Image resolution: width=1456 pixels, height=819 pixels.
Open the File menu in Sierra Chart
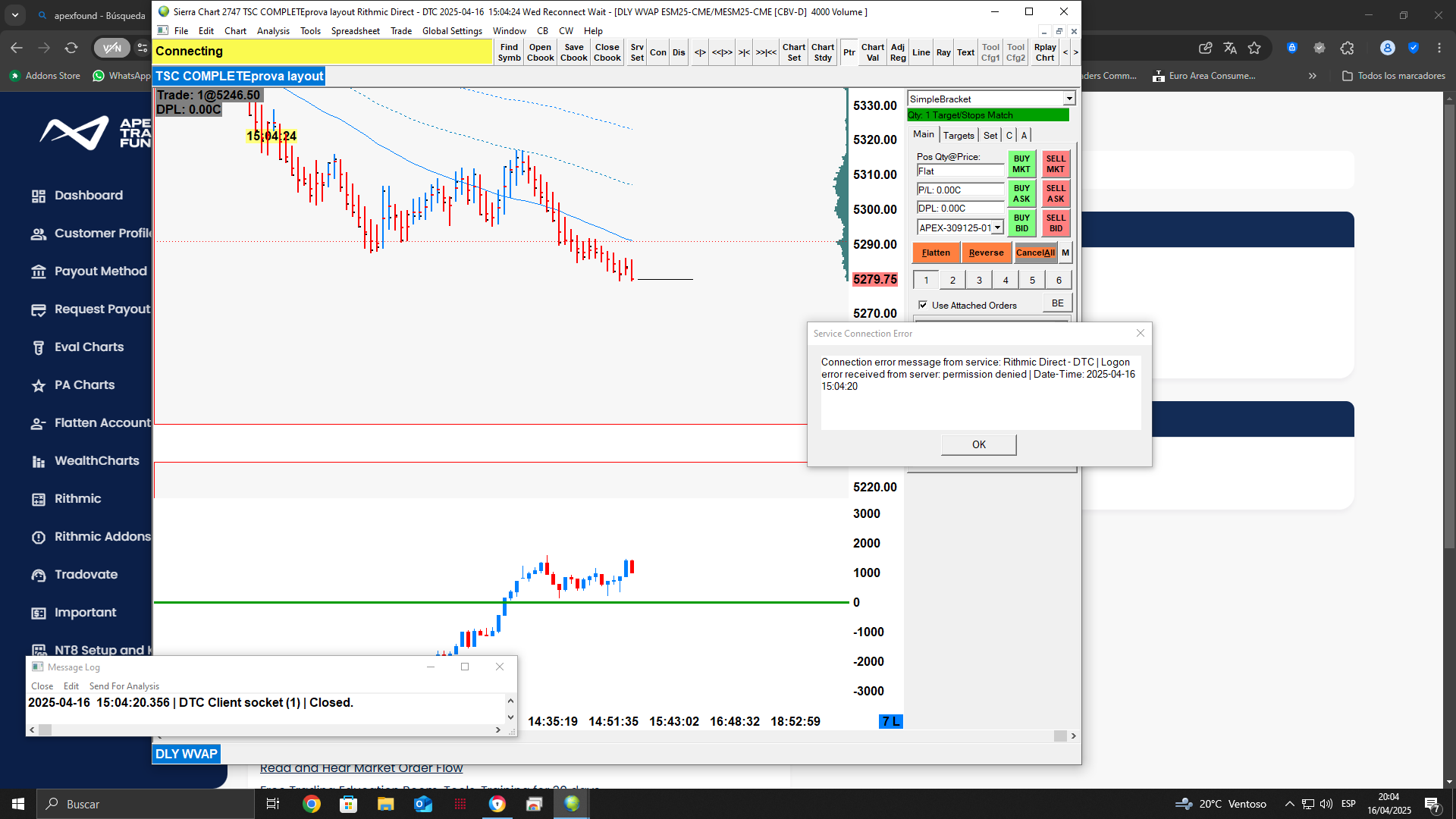click(x=181, y=31)
